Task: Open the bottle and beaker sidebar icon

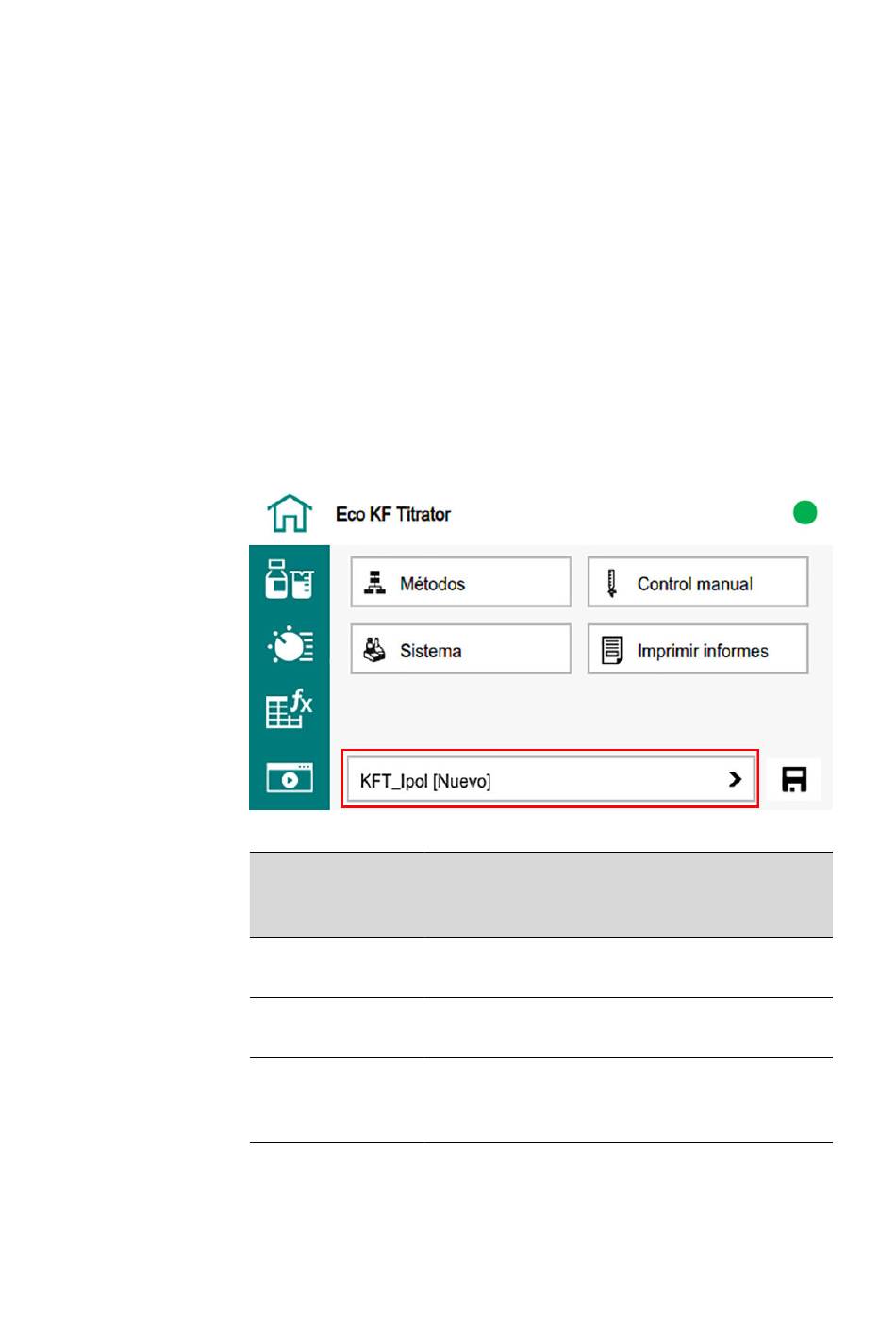Action: coord(289,579)
